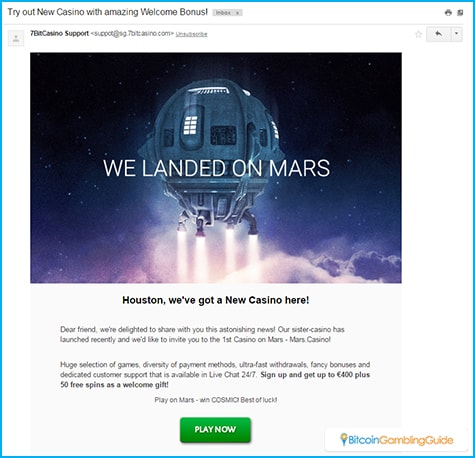The image size is (475, 458).
Task: Click the Houston, we've got a New Casino heading
Action: (x=216, y=300)
